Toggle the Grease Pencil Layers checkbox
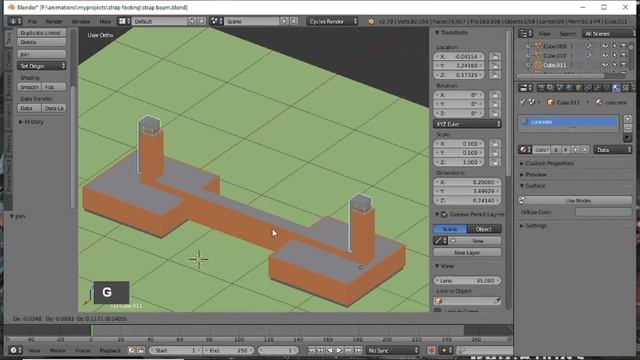 click(x=444, y=214)
